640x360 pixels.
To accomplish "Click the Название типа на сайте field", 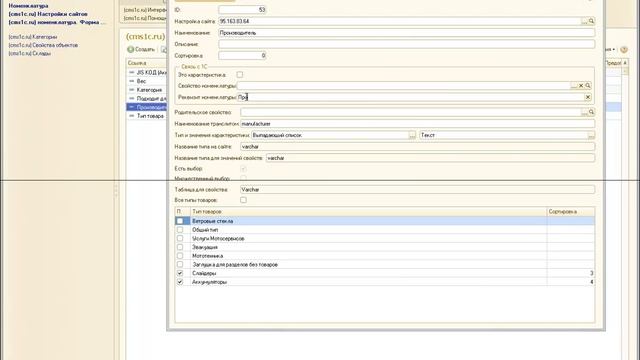I will click(417, 147).
